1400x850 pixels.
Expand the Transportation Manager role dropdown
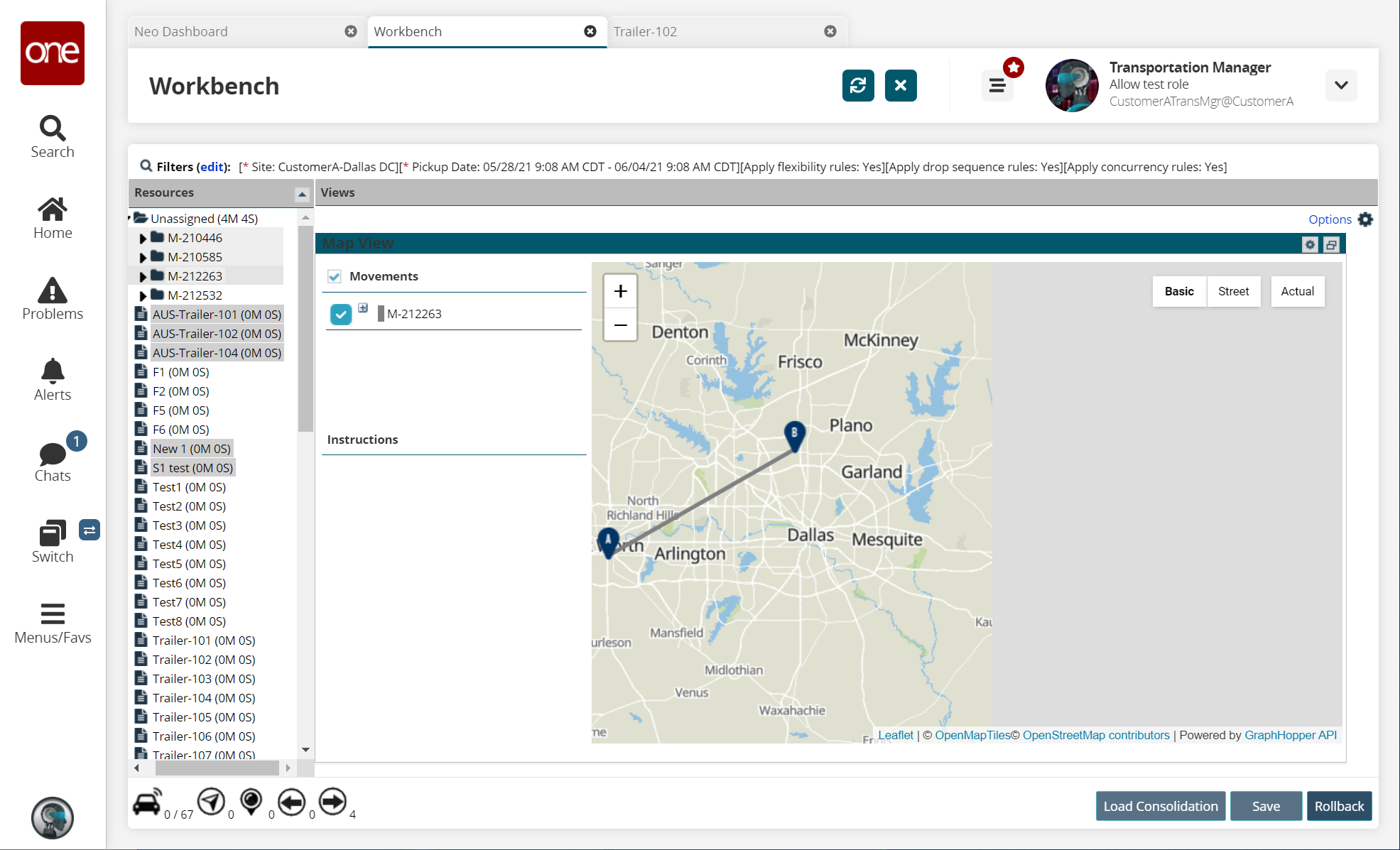pyautogui.click(x=1343, y=85)
